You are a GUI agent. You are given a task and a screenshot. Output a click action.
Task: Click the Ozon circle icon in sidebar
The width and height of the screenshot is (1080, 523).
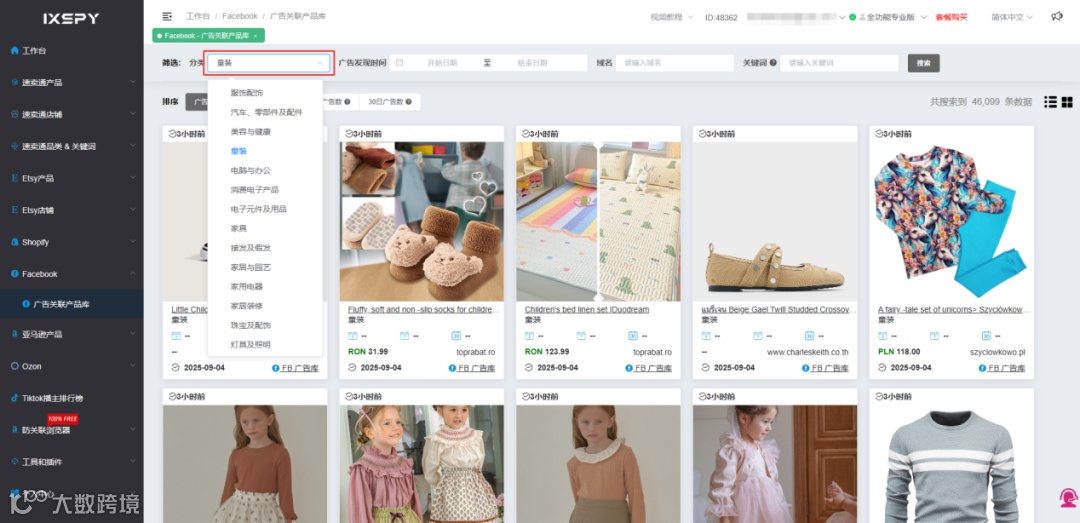click(x=14, y=366)
